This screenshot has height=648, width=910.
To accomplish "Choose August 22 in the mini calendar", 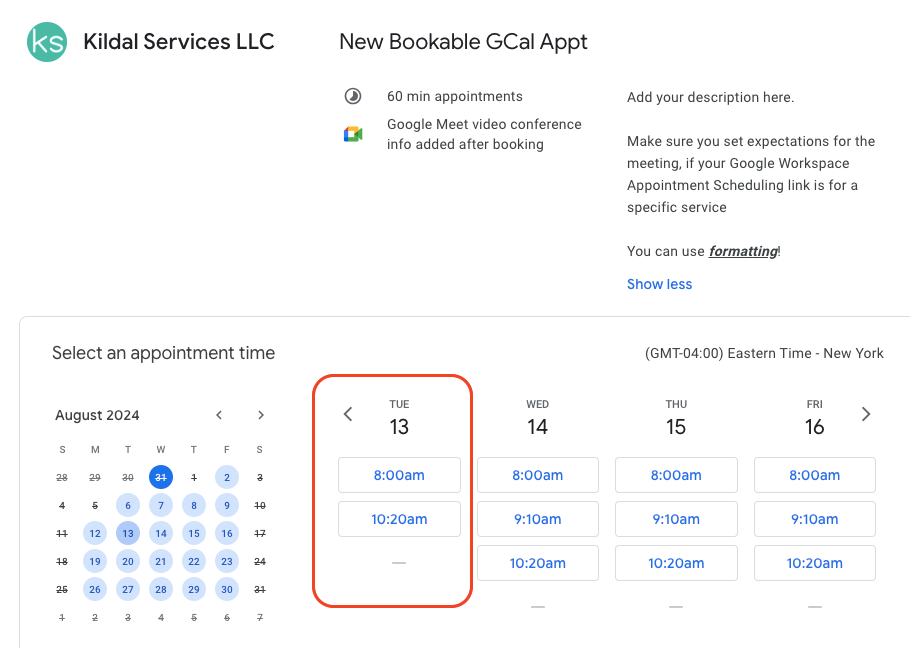I will (194, 562).
